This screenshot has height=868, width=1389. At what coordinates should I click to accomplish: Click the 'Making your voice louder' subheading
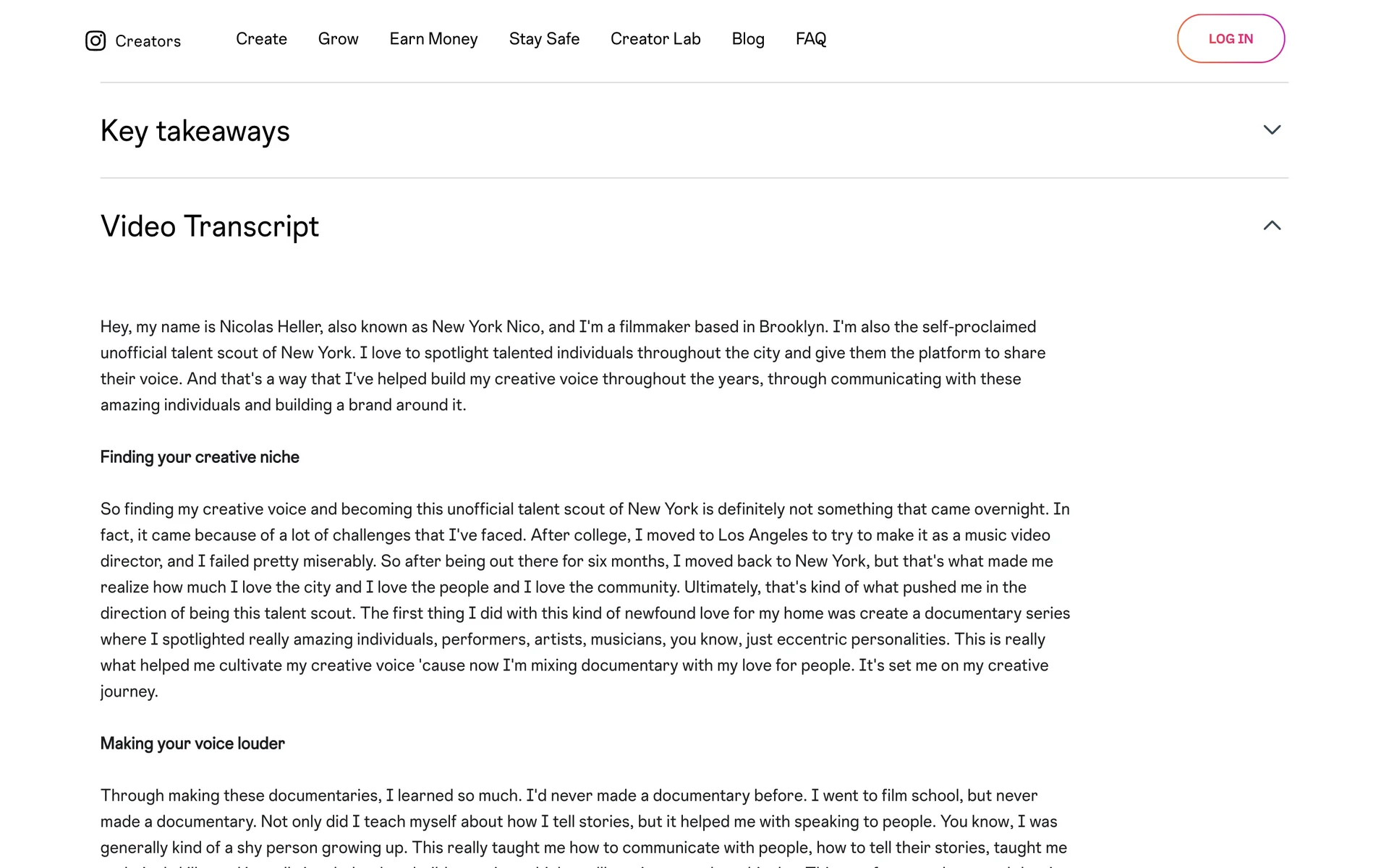pos(192,744)
